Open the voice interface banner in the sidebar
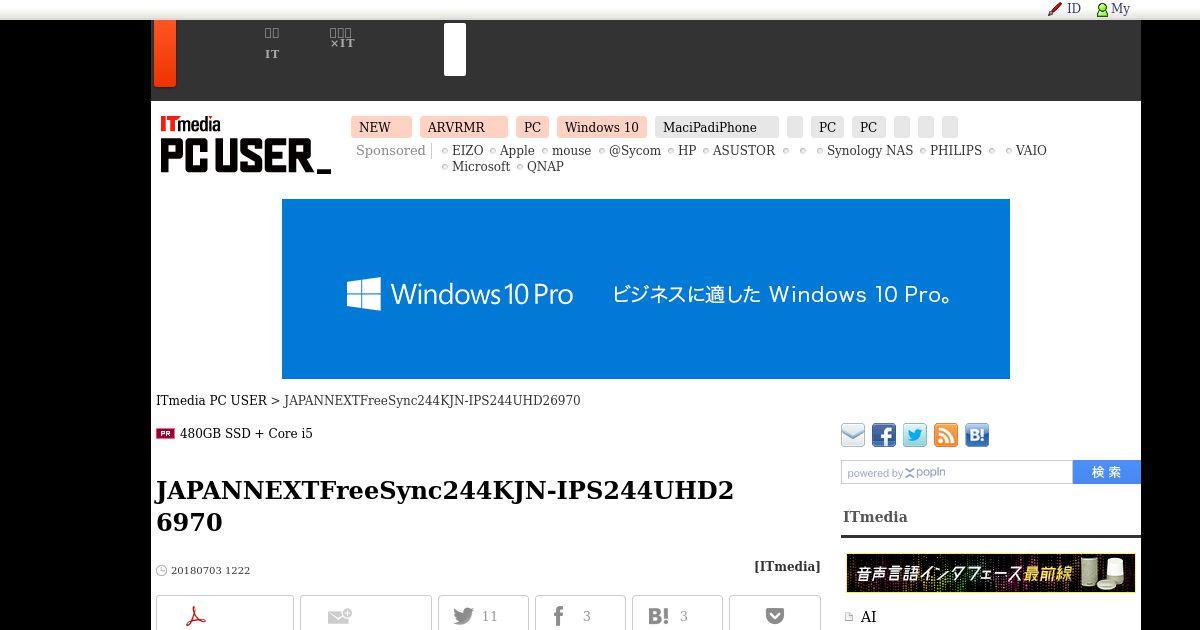This screenshot has height=630, width=1200. tap(991, 573)
